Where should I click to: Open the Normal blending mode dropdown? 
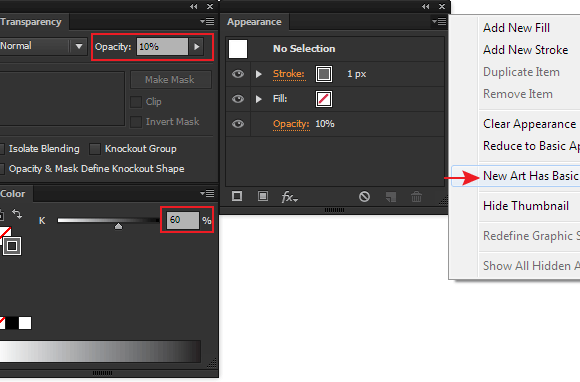click(x=43, y=46)
